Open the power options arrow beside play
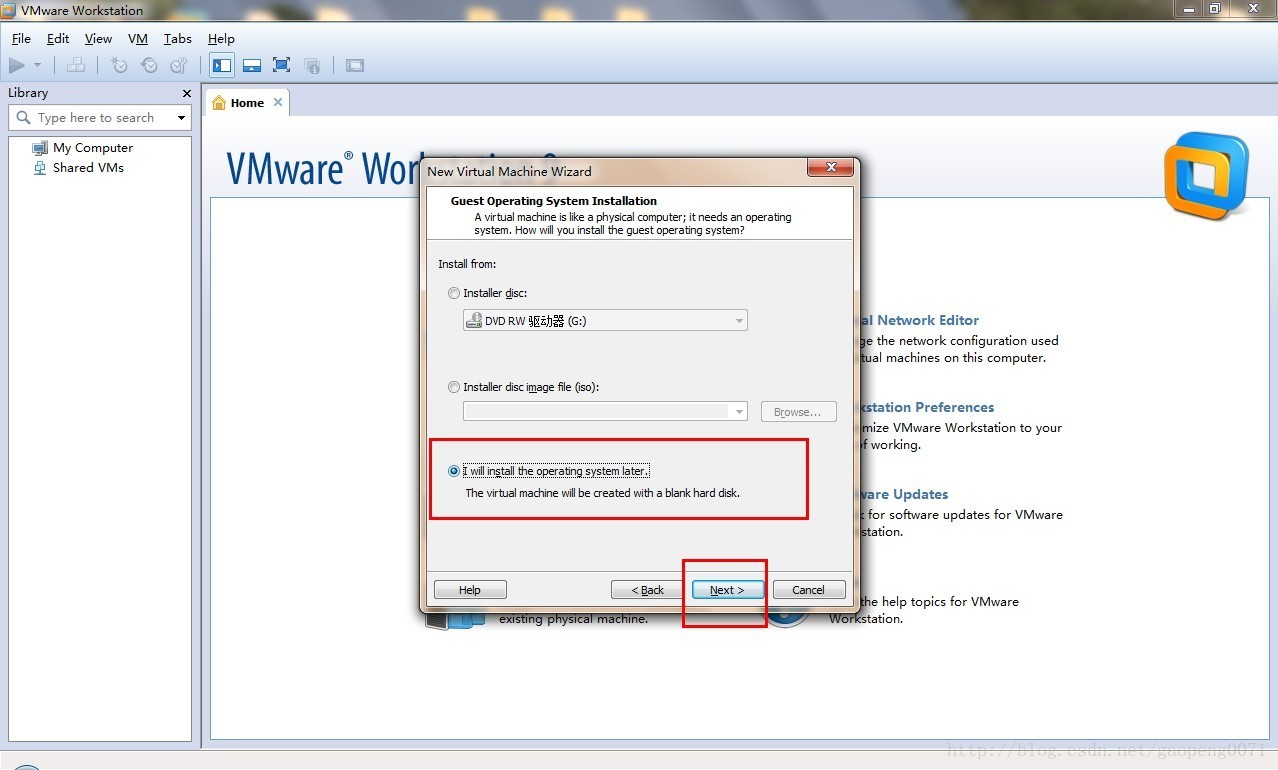 [x=38, y=66]
